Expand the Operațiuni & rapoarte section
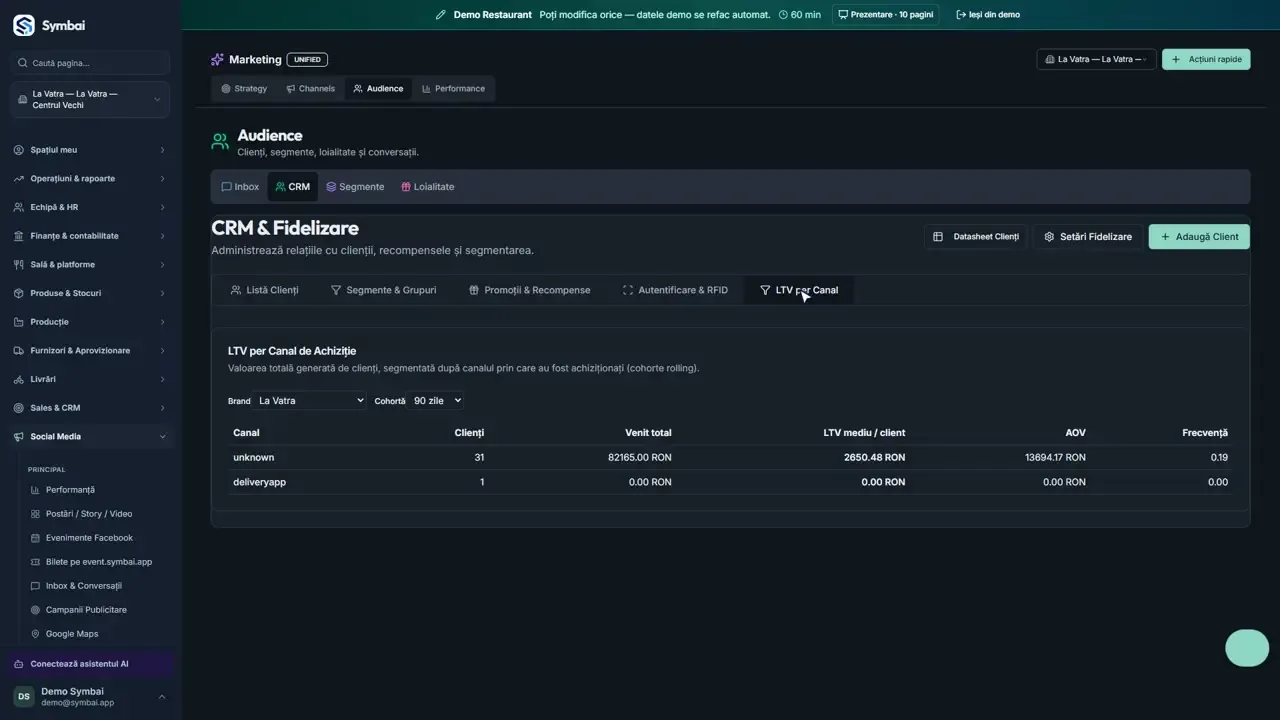 coord(90,179)
